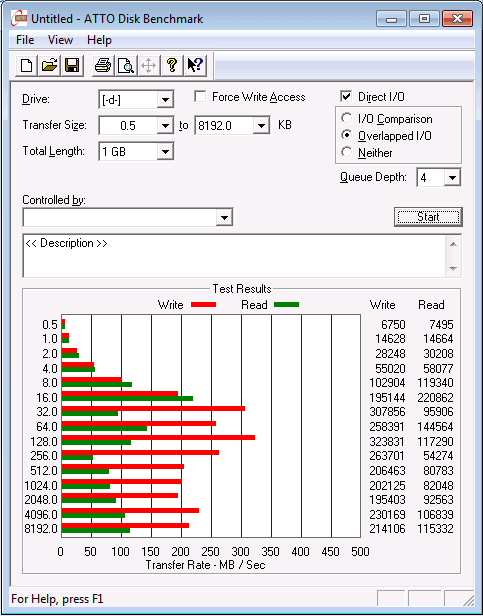Maximize the ATTO Disk Benchmark window
This screenshot has width=483, height=616.
click(x=424, y=18)
